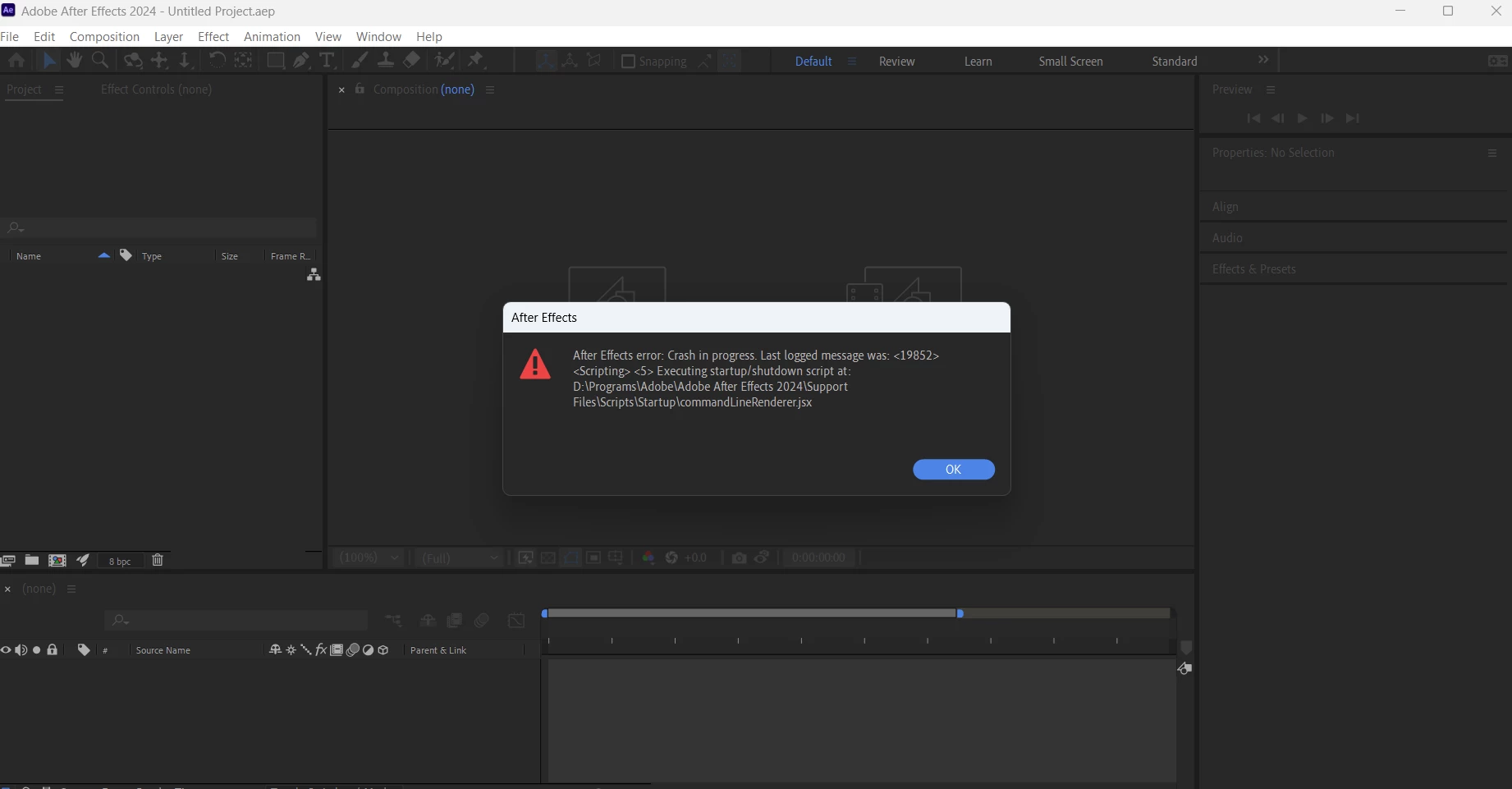Select the Rectangle shape tool
This screenshot has height=789, width=1512.
coord(276,61)
